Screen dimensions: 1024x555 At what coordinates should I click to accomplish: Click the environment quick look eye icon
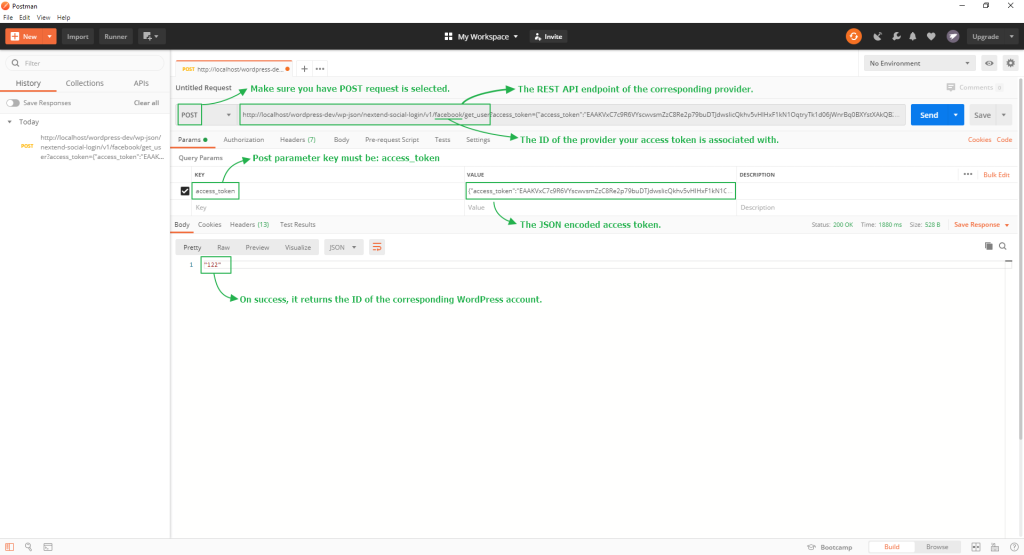point(989,63)
